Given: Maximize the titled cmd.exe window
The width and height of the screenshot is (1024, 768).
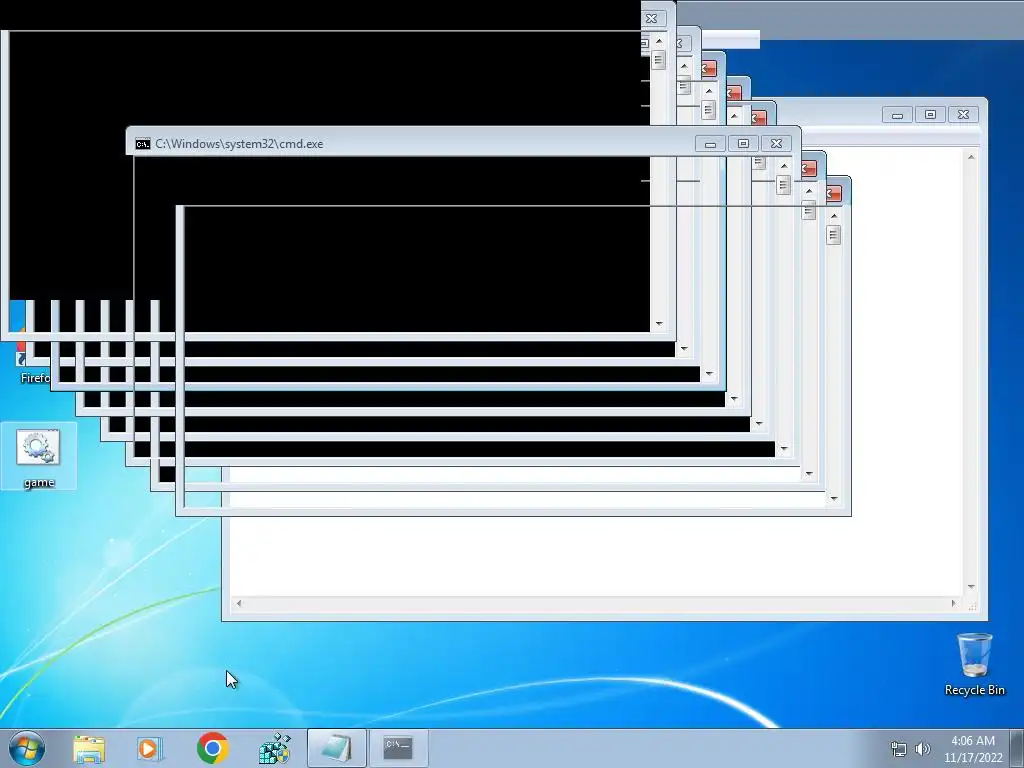Looking at the screenshot, I should point(743,144).
